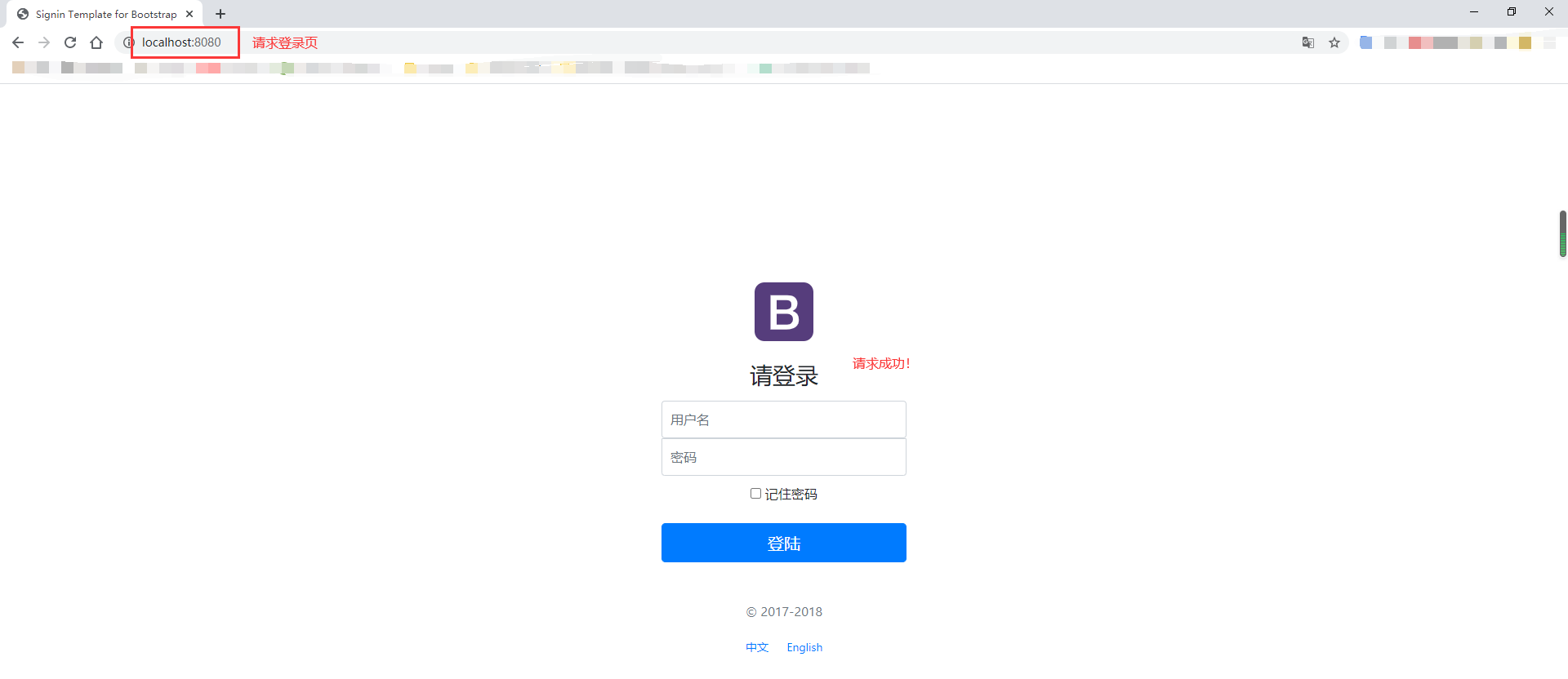
Task: Submit the form with the blue 登陆 button
Action: pyautogui.click(x=784, y=543)
